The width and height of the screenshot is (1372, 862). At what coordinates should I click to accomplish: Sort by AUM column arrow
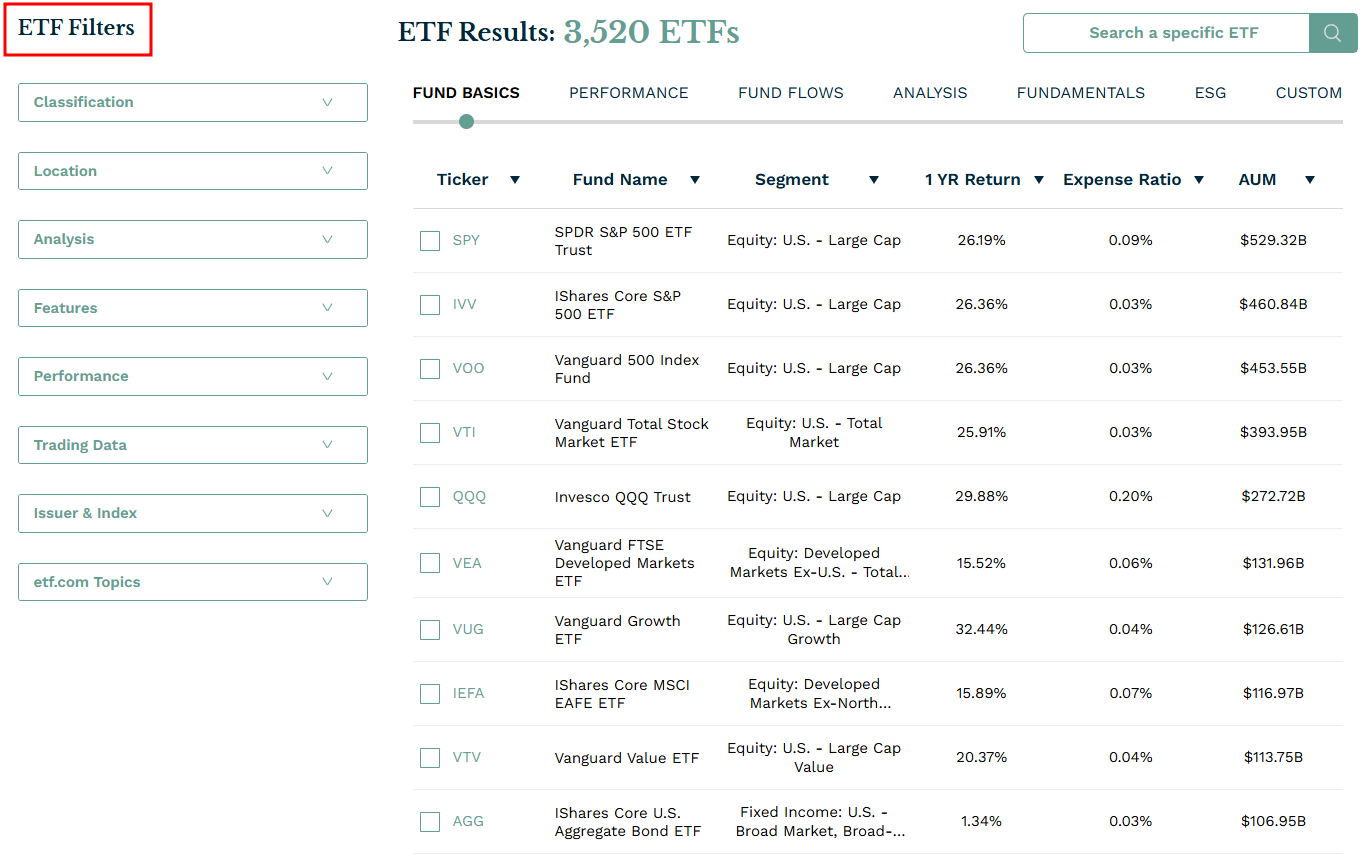pos(1310,180)
